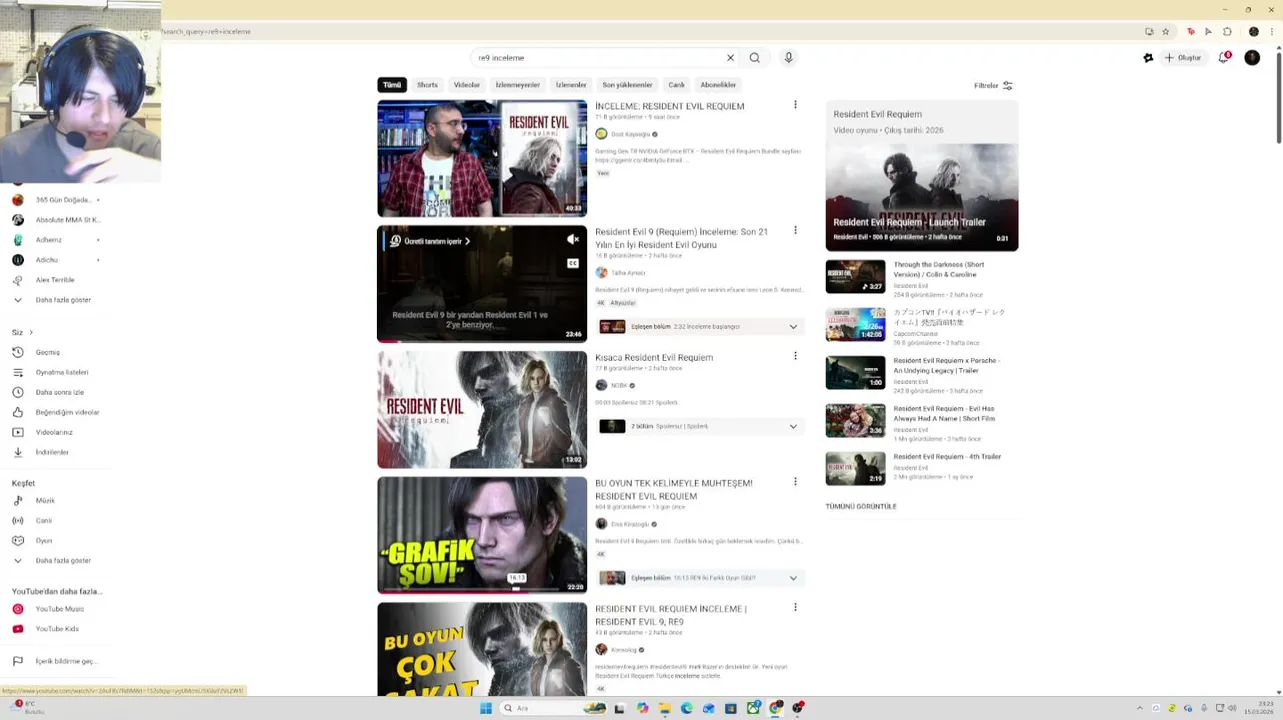
Task: Clear the search box with the X
Action: click(730, 58)
